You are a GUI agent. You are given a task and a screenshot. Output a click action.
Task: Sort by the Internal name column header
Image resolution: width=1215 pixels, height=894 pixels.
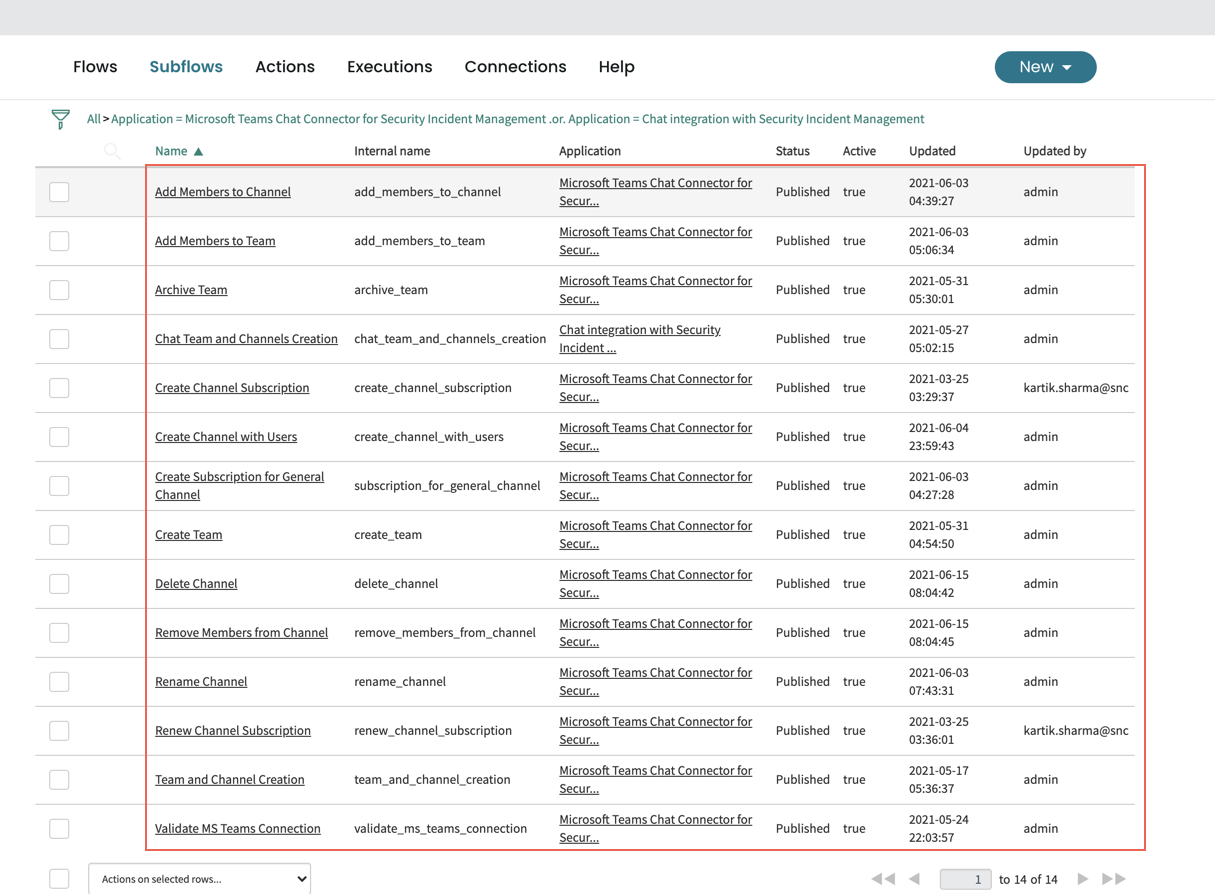392,151
